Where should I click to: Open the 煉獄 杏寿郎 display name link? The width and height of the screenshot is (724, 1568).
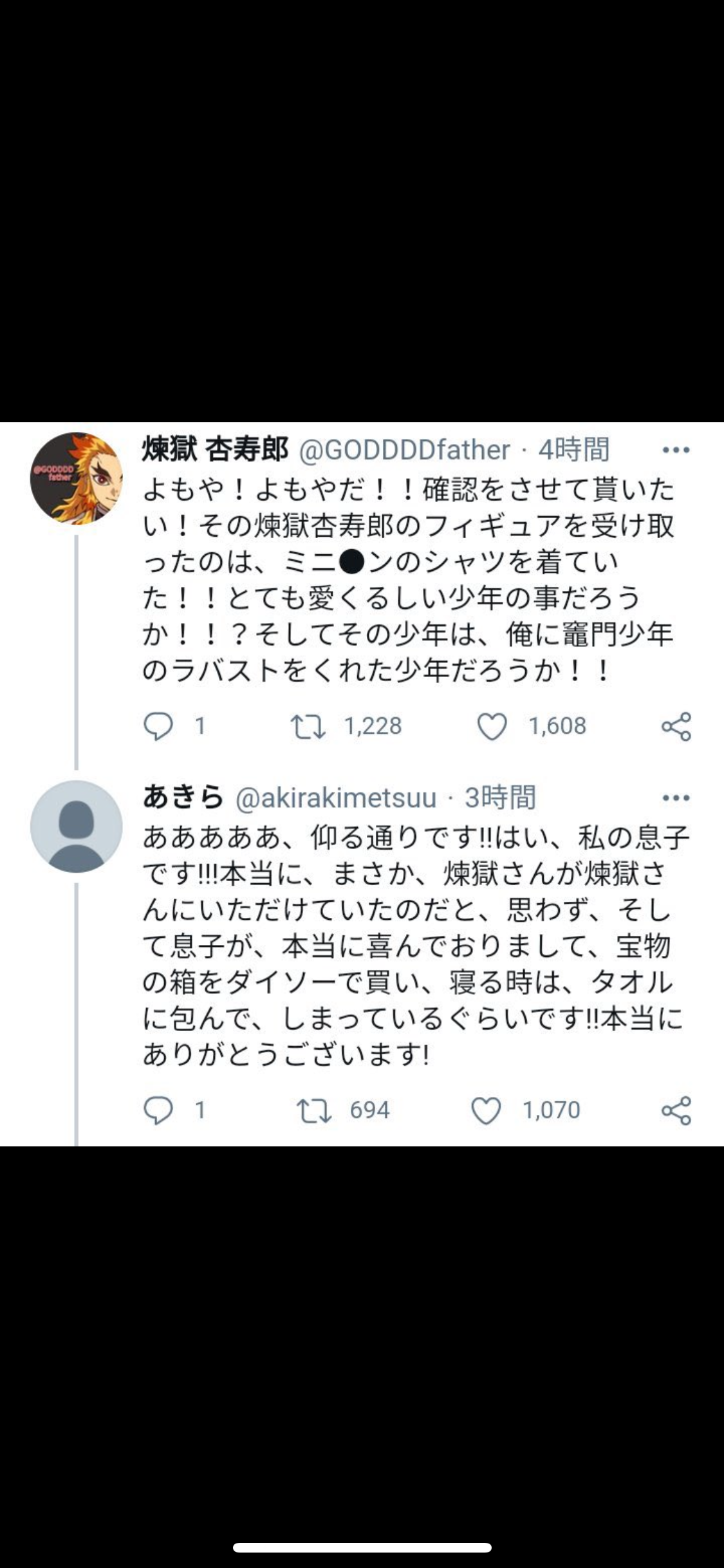pos(215,449)
